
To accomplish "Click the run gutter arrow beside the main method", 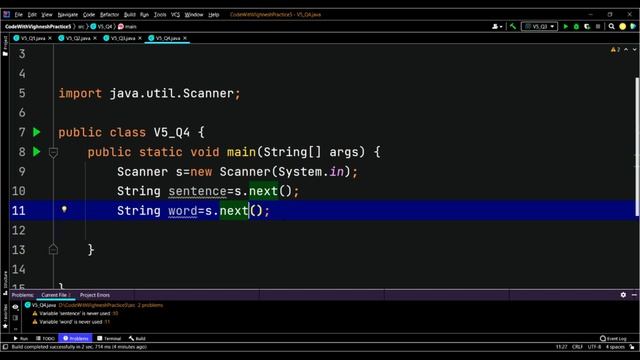I will [37, 152].
